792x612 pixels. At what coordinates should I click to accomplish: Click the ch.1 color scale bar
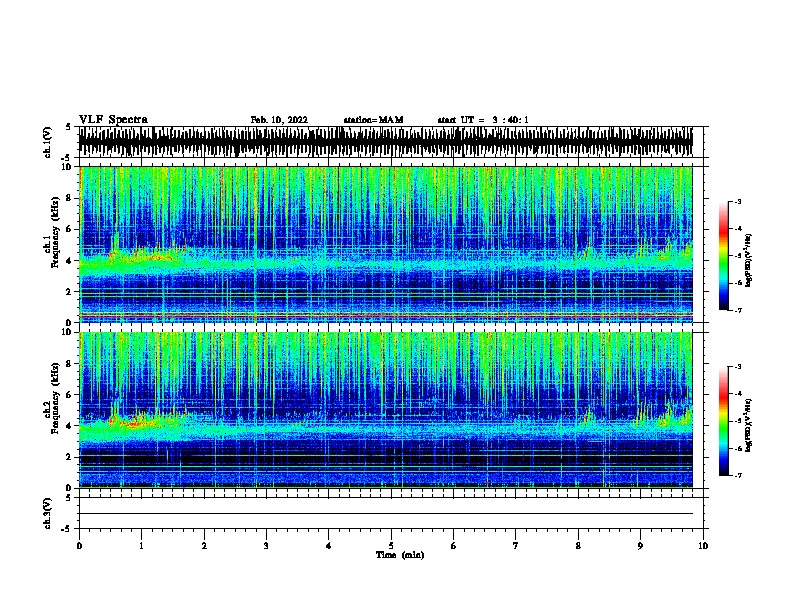tap(723, 256)
